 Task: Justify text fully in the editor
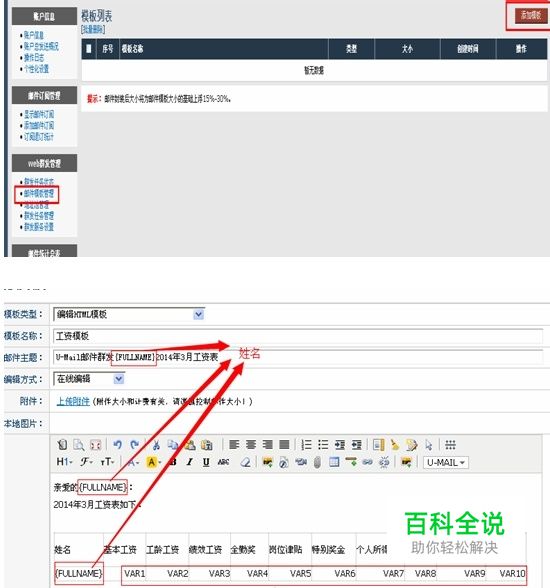pyautogui.click(x=284, y=445)
